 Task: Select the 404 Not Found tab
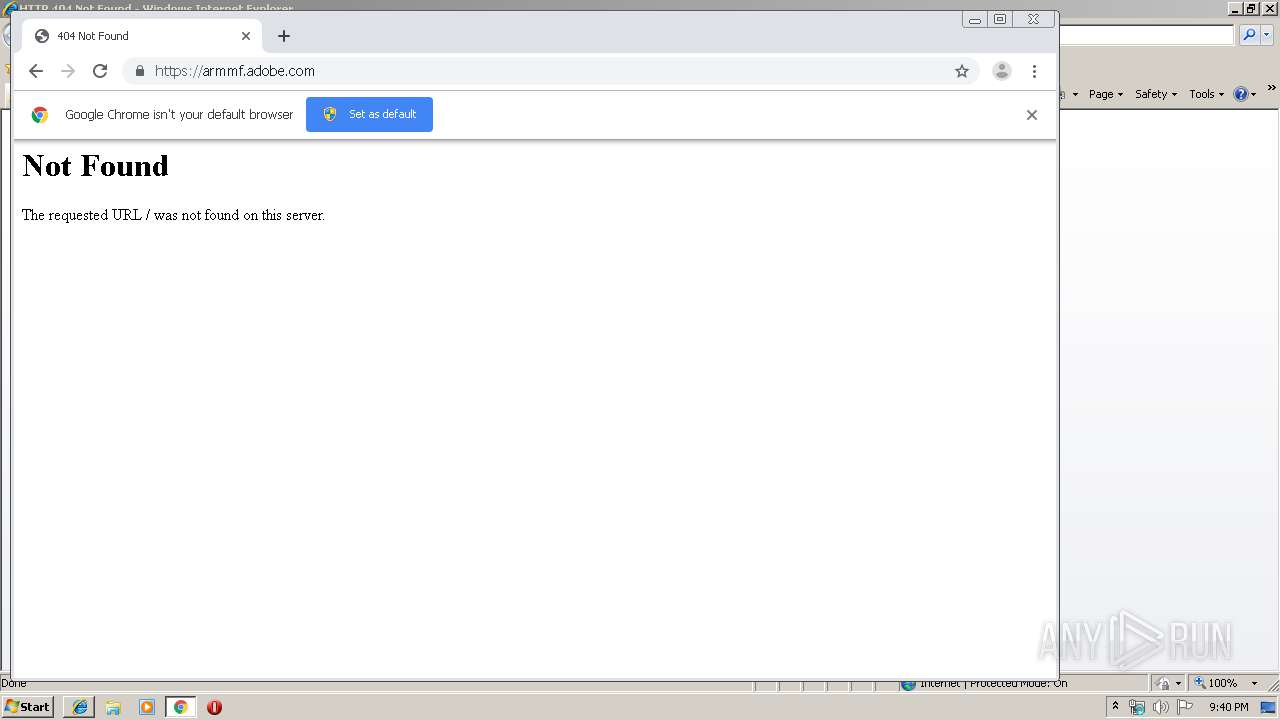coord(141,36)
